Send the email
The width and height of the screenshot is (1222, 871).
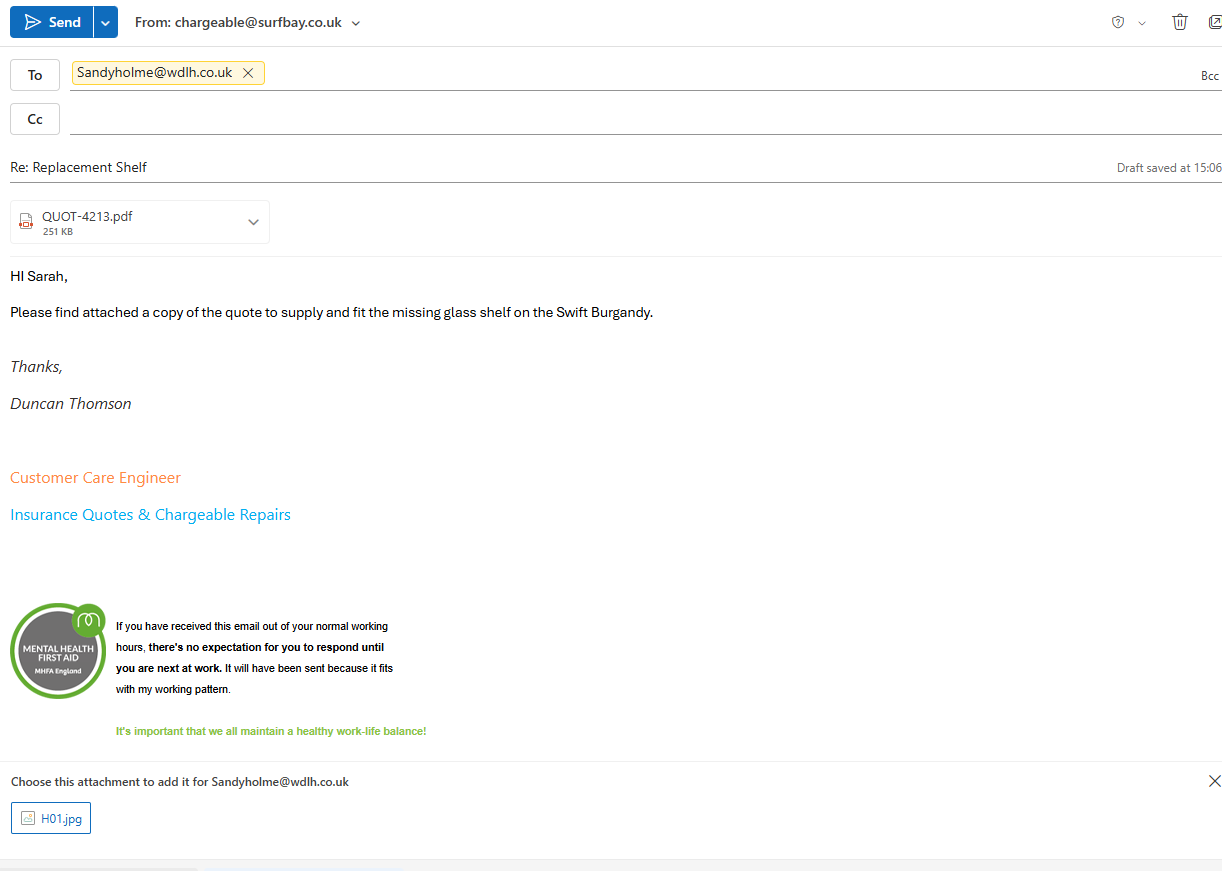click(x=52, y=22)
